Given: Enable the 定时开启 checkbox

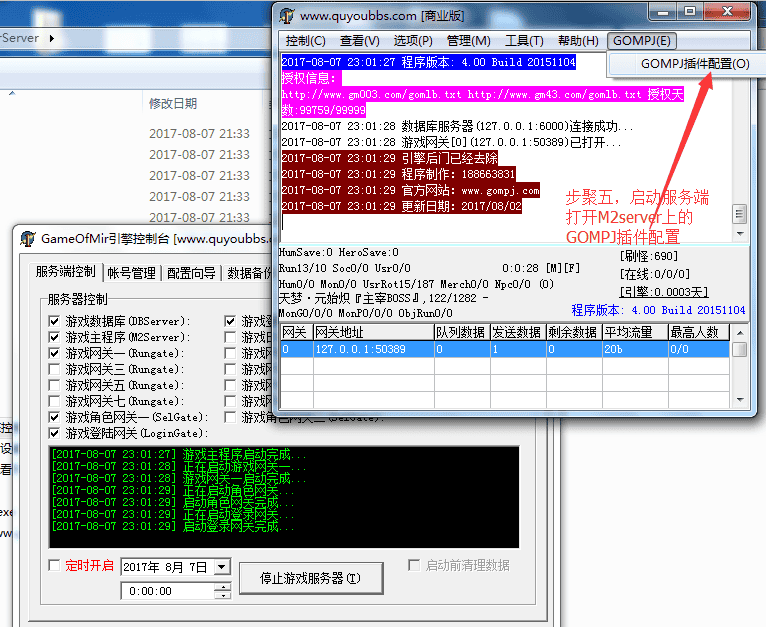Looking at the screenshot, I should tap(54, 565).
